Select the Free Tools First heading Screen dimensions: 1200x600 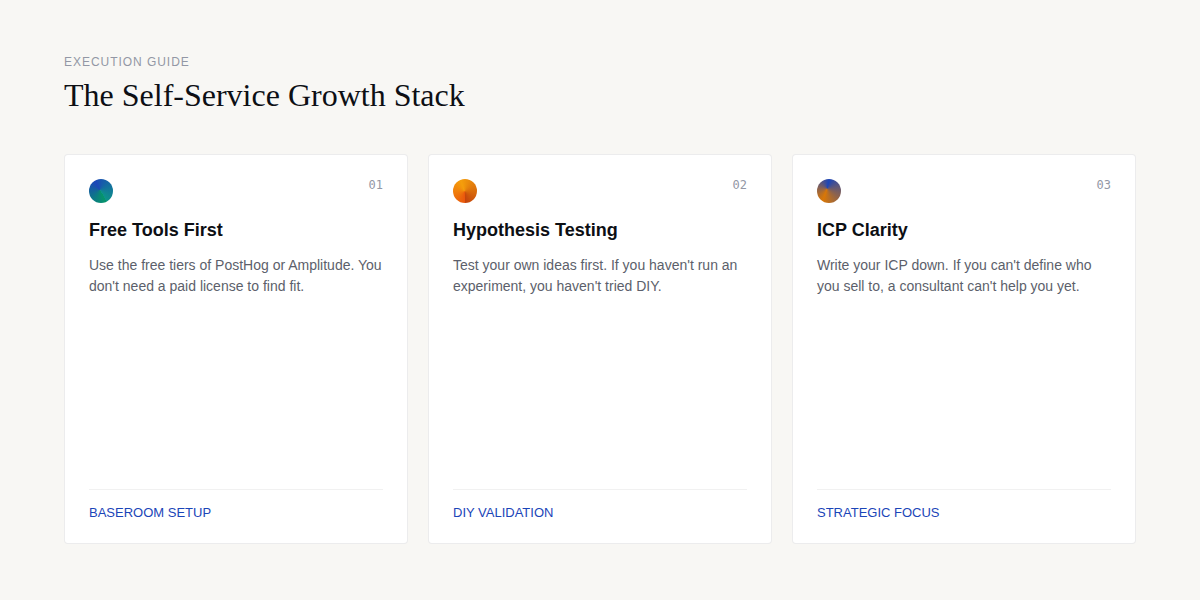pos(156,230)
